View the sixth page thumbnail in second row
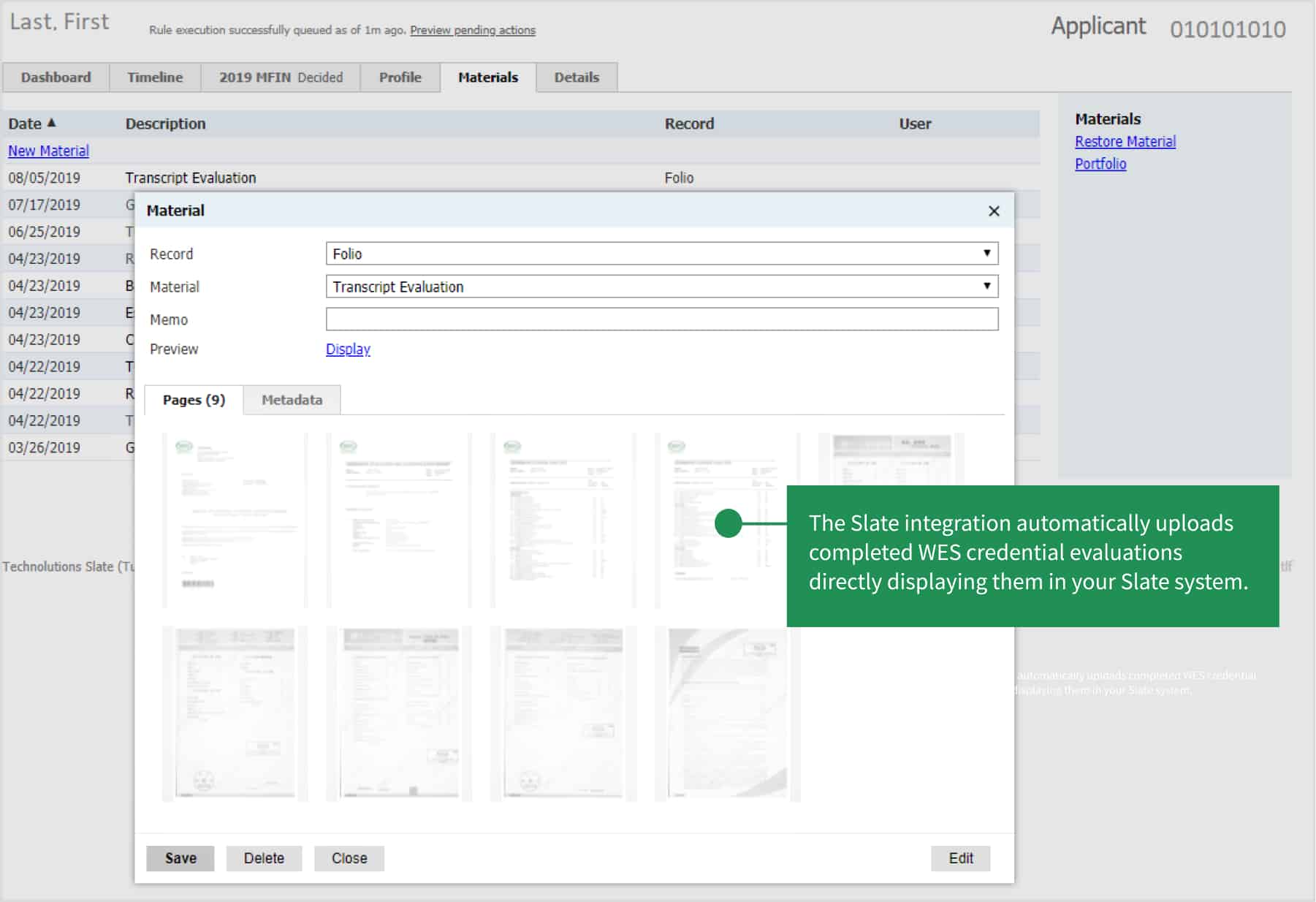The height and width of the screenshot is (902, 1316). click(399, 713)
